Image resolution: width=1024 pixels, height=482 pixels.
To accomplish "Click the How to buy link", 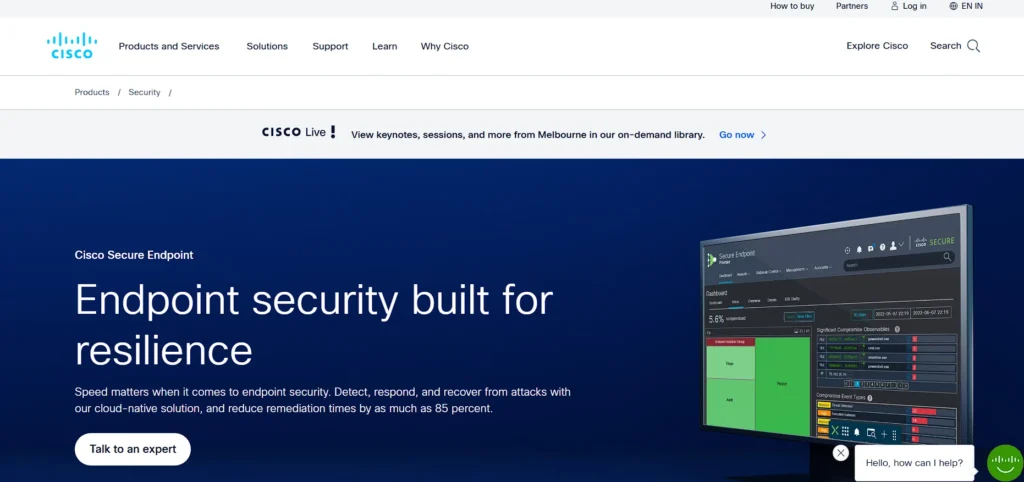I will point(792,6).
